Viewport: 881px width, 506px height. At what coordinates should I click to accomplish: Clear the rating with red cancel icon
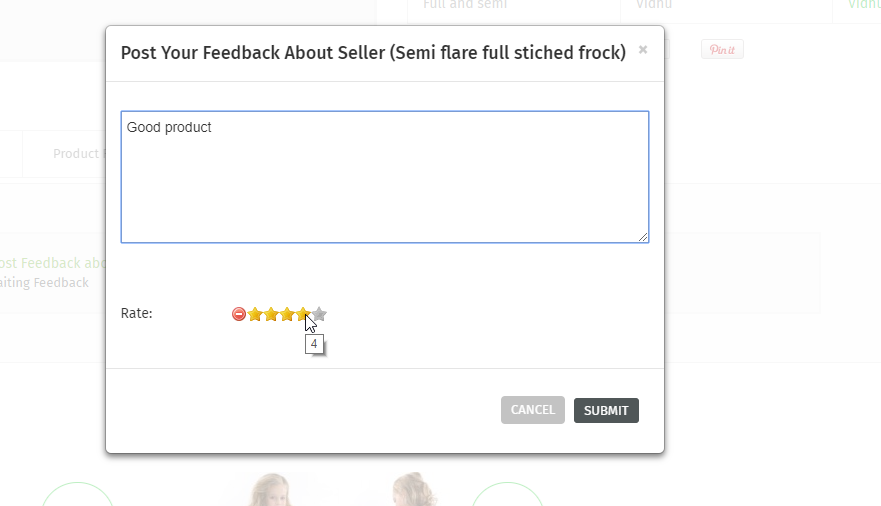click(x=239, y=314)
